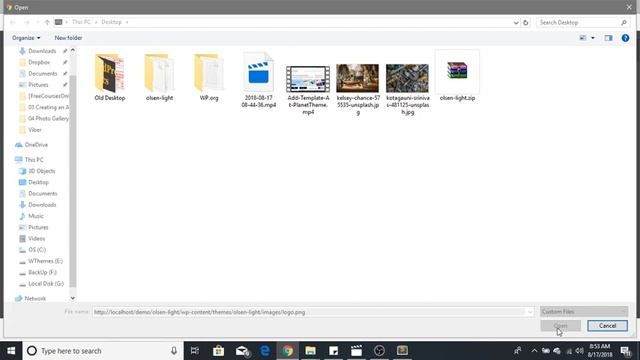Viewport: 640px width, 360px height.
Task: Select the WP.org folder
Action: click(209, 77)
